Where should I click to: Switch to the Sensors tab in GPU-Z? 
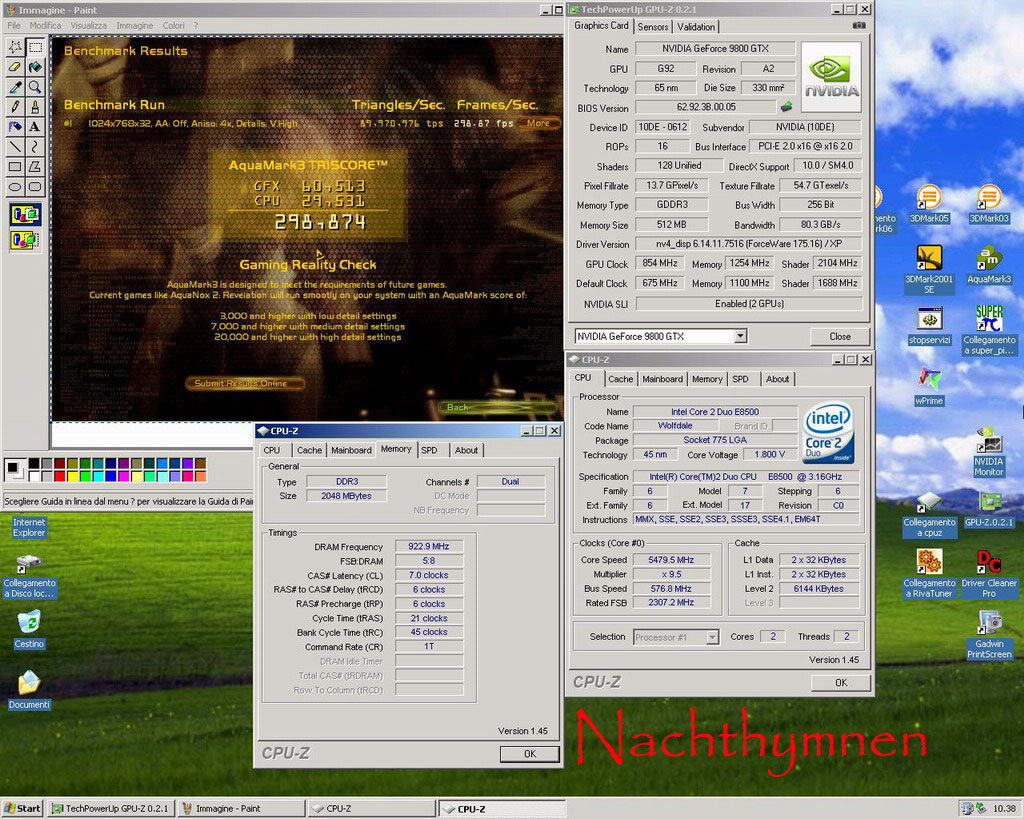pos(652,27)
